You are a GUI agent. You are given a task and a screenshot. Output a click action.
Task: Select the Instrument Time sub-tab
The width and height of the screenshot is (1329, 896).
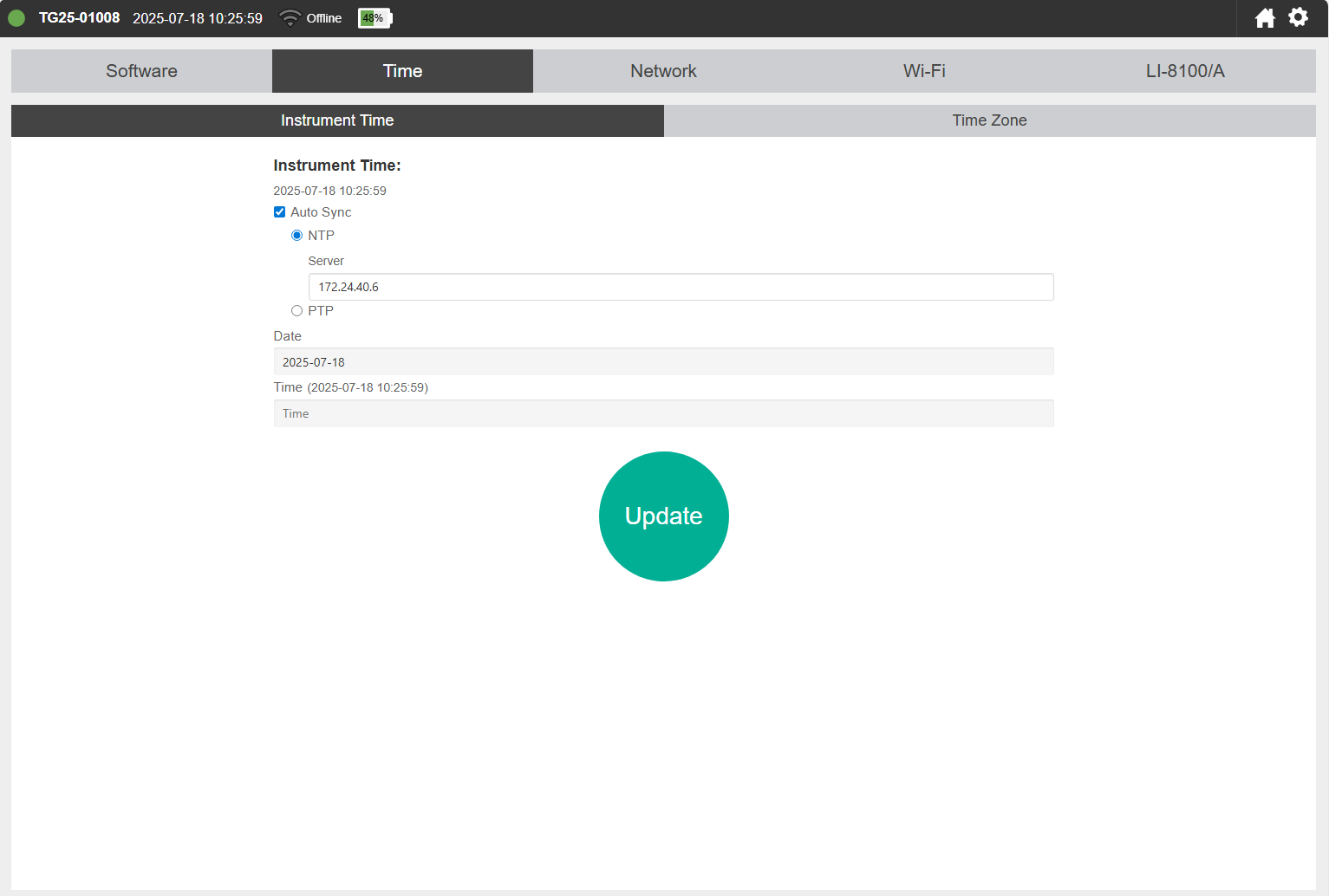pyautogui.click(x=337, y=120)
